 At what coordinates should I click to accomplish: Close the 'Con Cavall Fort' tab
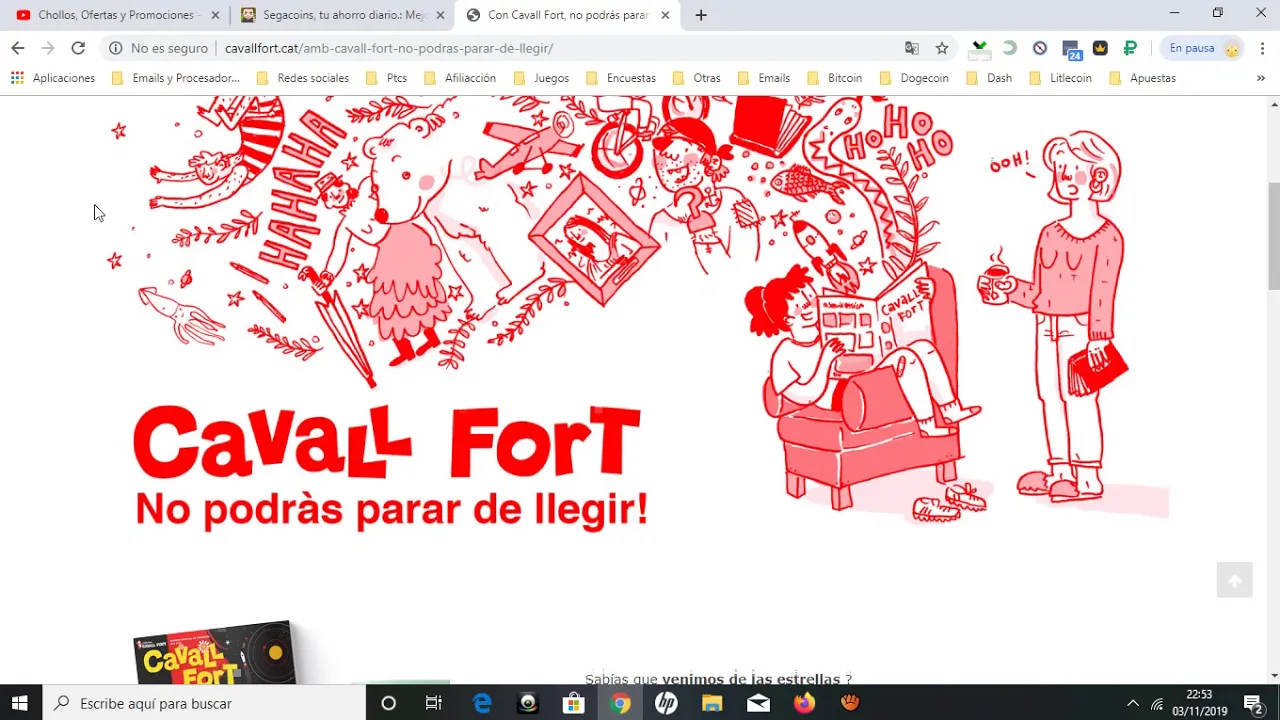pos(665,15)
